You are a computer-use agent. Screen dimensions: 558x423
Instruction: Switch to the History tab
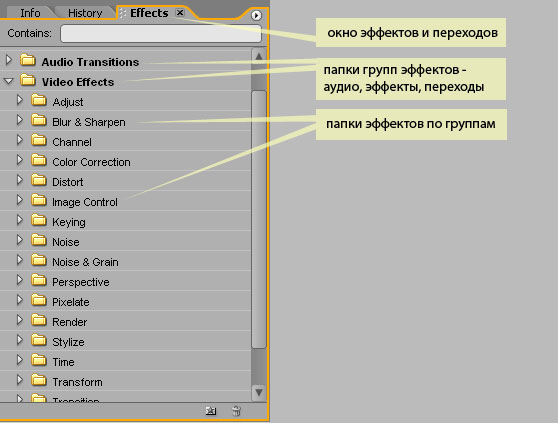click(x=85, y=13)
